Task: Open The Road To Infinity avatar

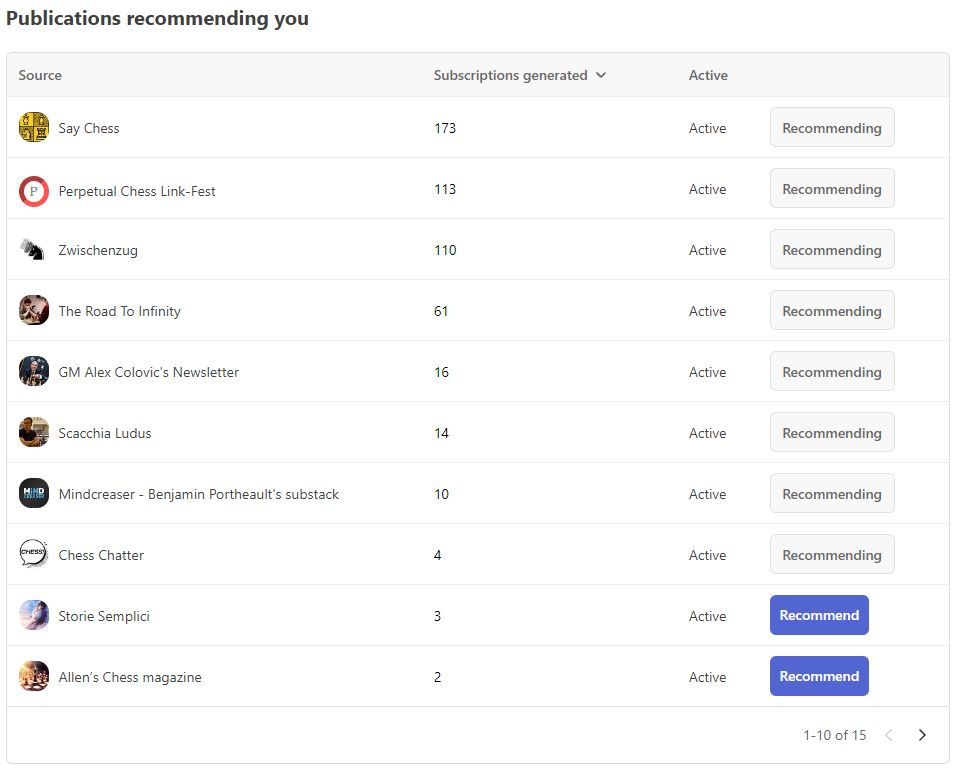Action: coord(34,311)
